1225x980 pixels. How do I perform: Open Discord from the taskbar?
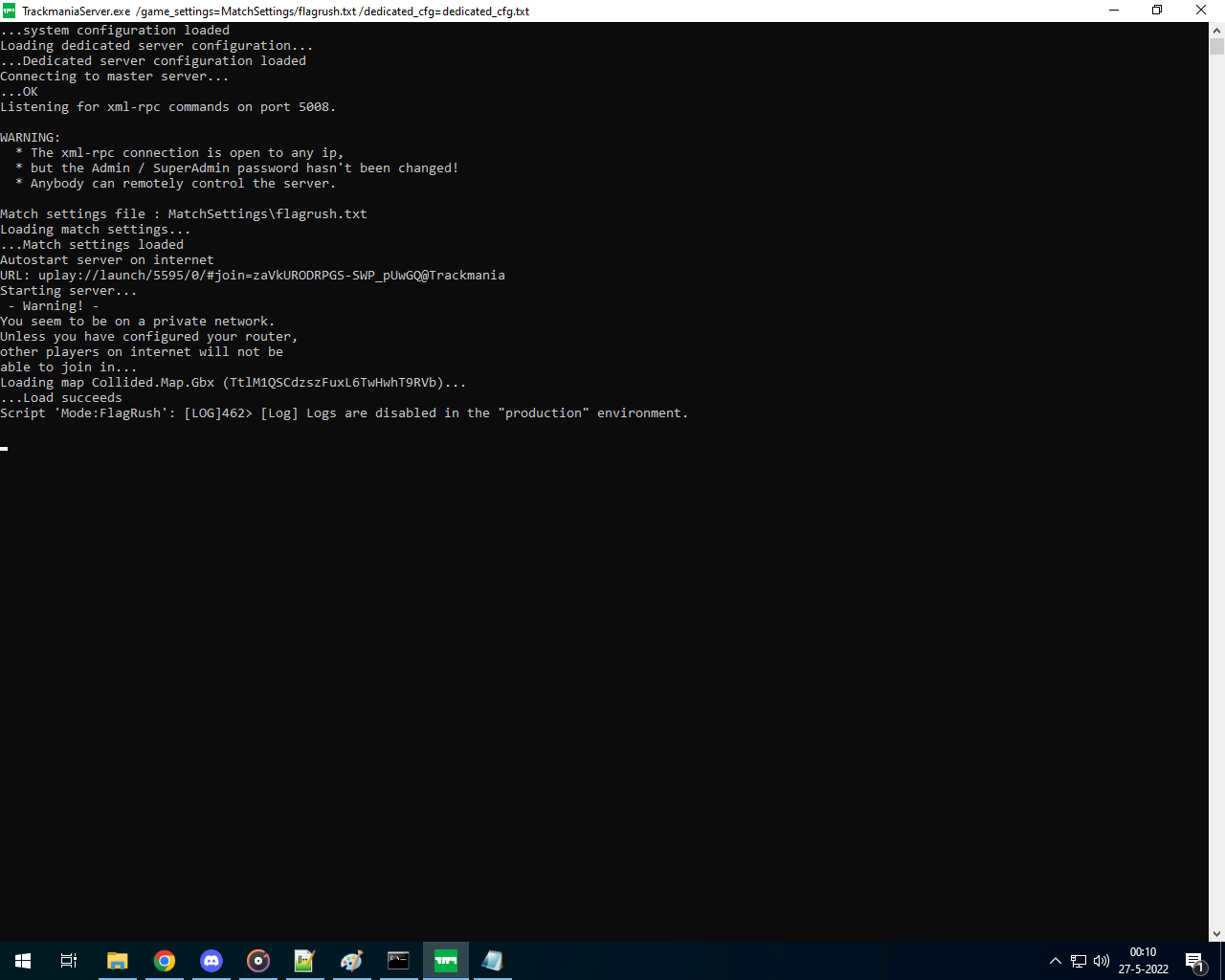click(212, 961)
